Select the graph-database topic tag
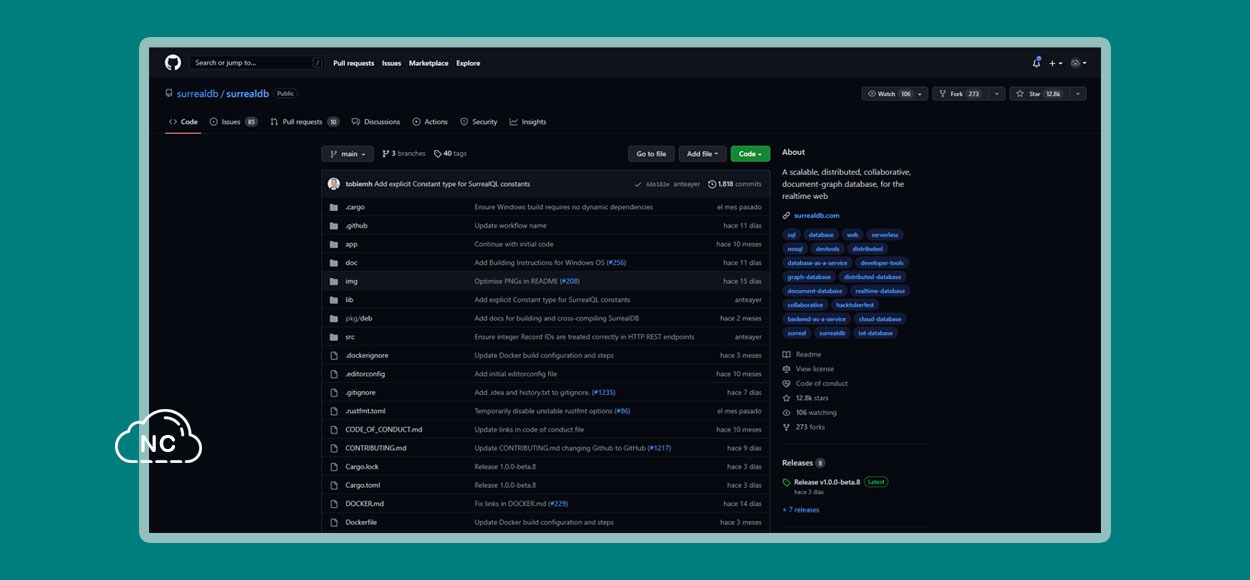 (x=809, y=277)
